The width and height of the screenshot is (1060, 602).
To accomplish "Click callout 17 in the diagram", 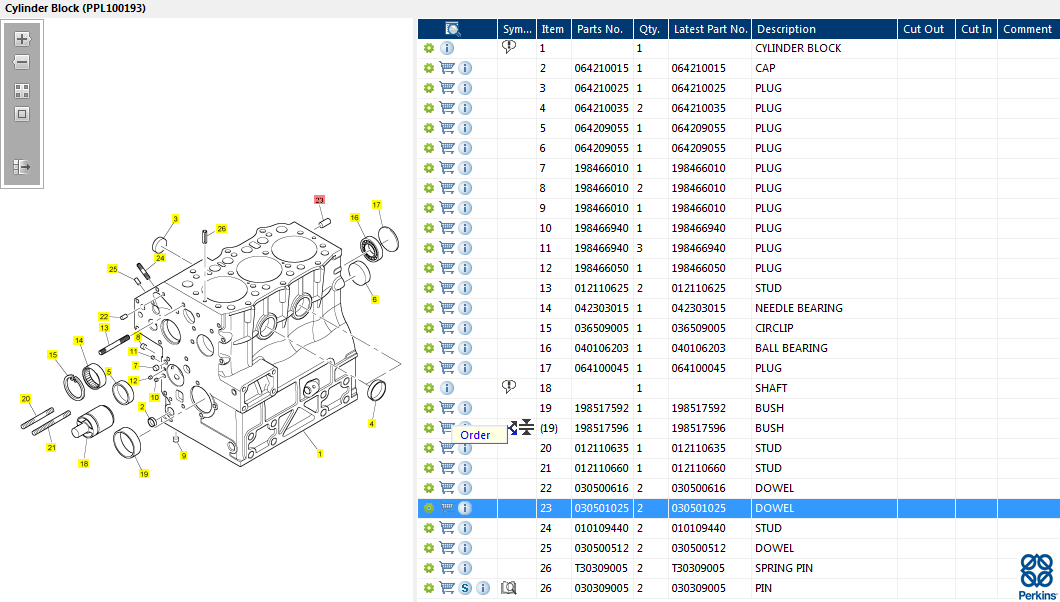I will [377, 205].
